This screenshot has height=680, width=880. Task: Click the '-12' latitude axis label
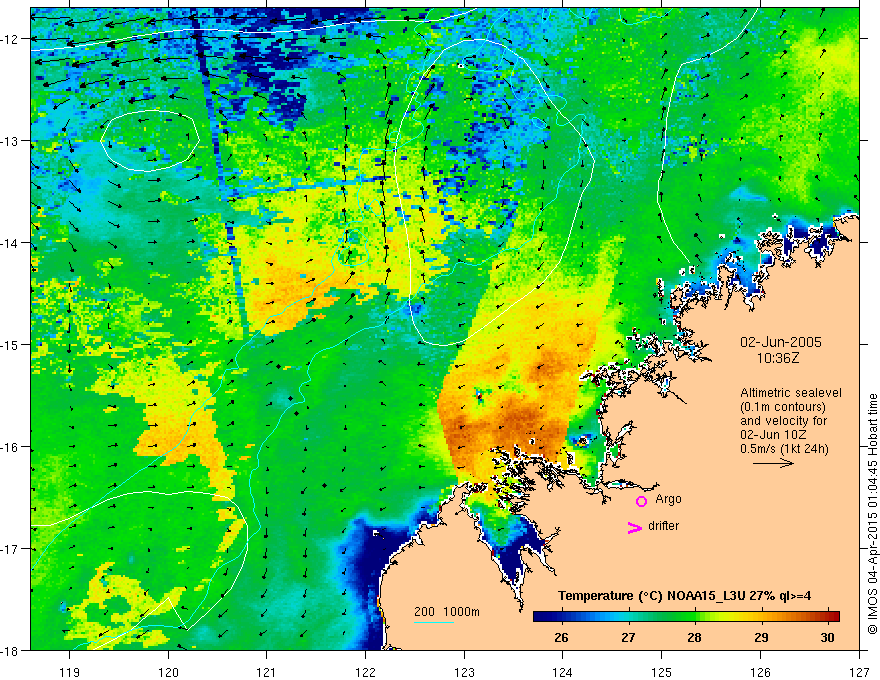pyautogui.click(x=10, y=39)
